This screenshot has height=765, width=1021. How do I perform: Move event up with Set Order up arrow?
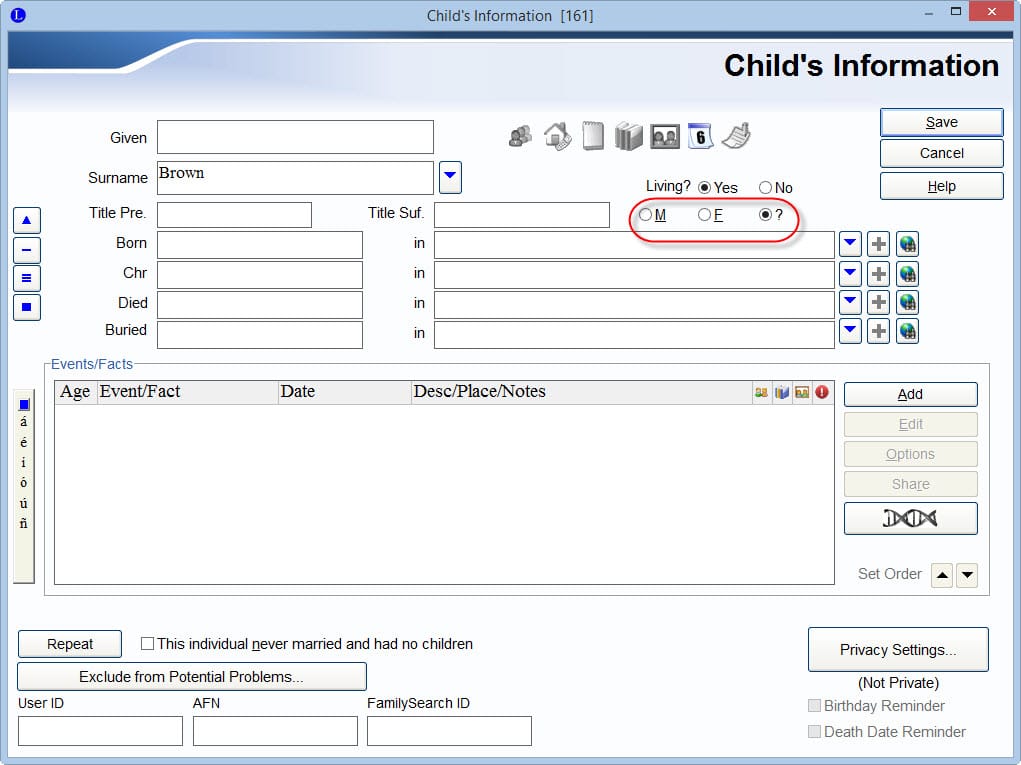[x=942, y=575]
